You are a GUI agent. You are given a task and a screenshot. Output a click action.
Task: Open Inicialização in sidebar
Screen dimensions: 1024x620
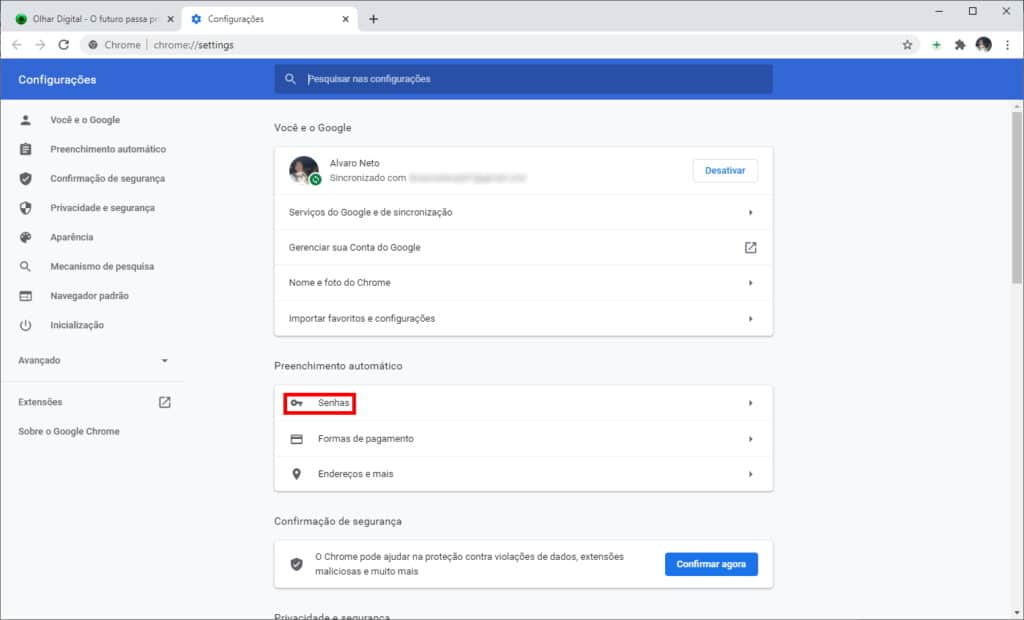click(x=77, y=325)
